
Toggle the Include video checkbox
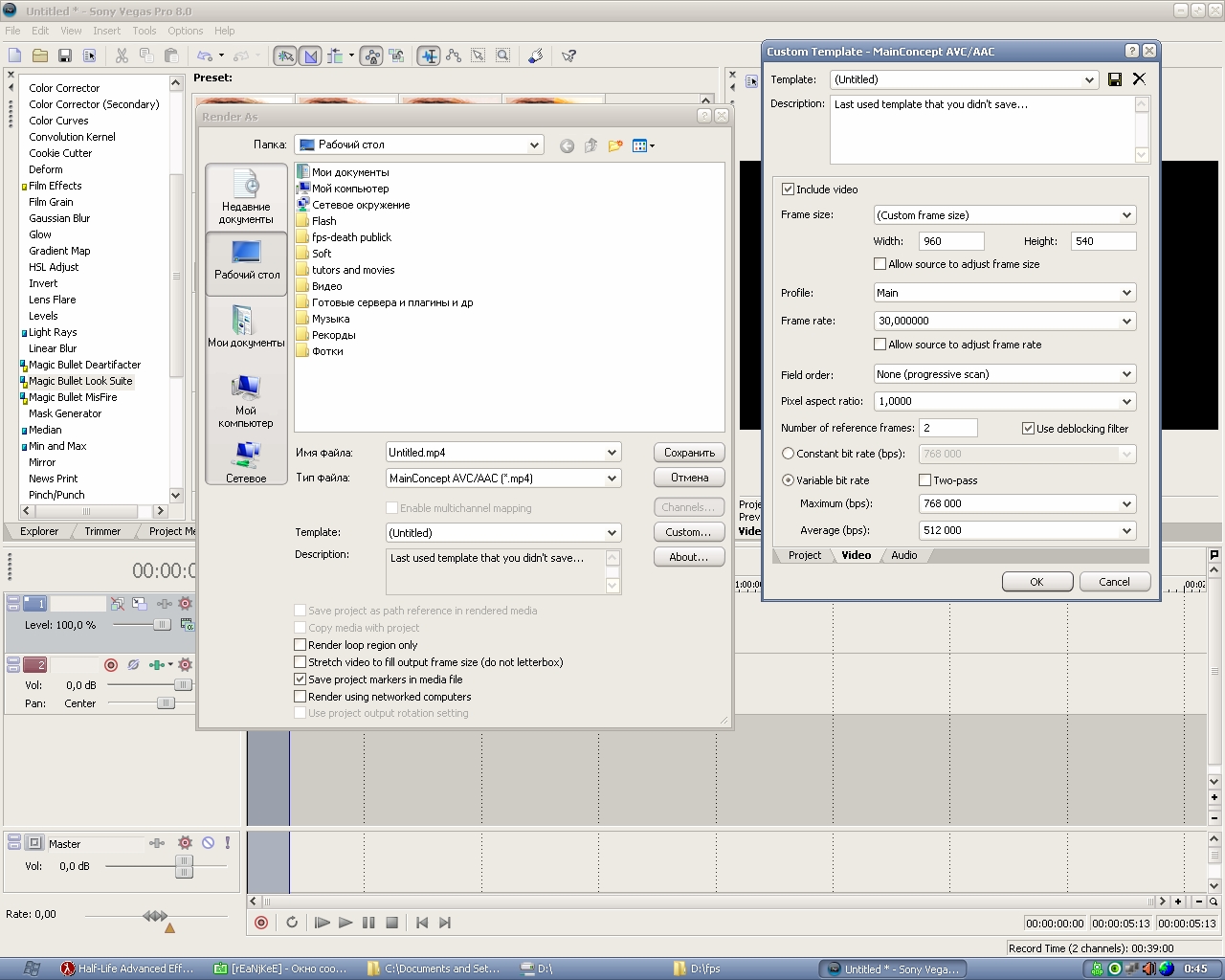pyautogui.click(x=788, y=189)
